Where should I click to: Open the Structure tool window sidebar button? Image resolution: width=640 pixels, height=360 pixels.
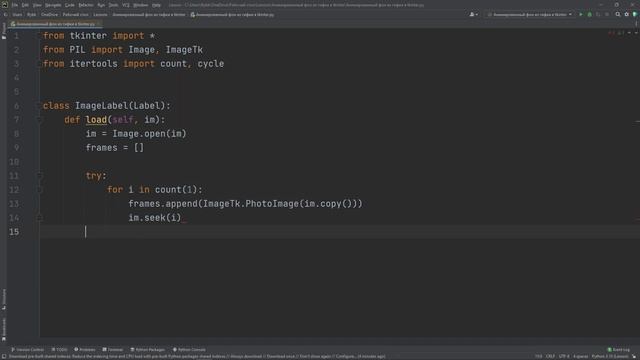(x=4, y=299)
